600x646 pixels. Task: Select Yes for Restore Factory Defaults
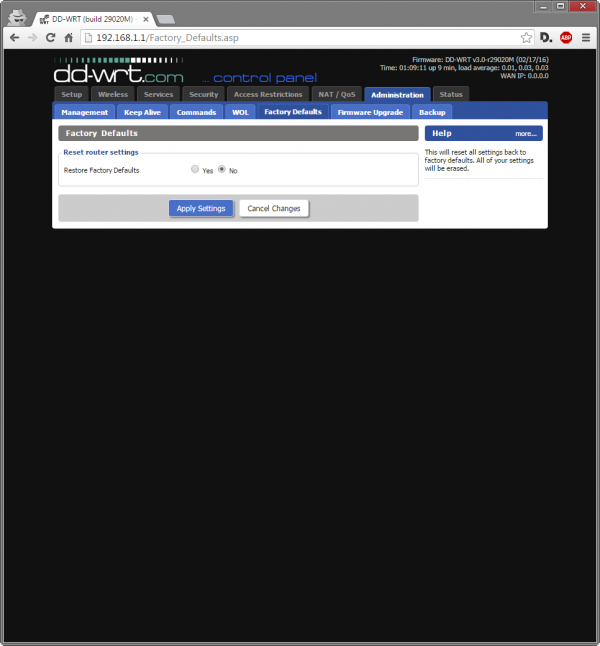(196, 170)
